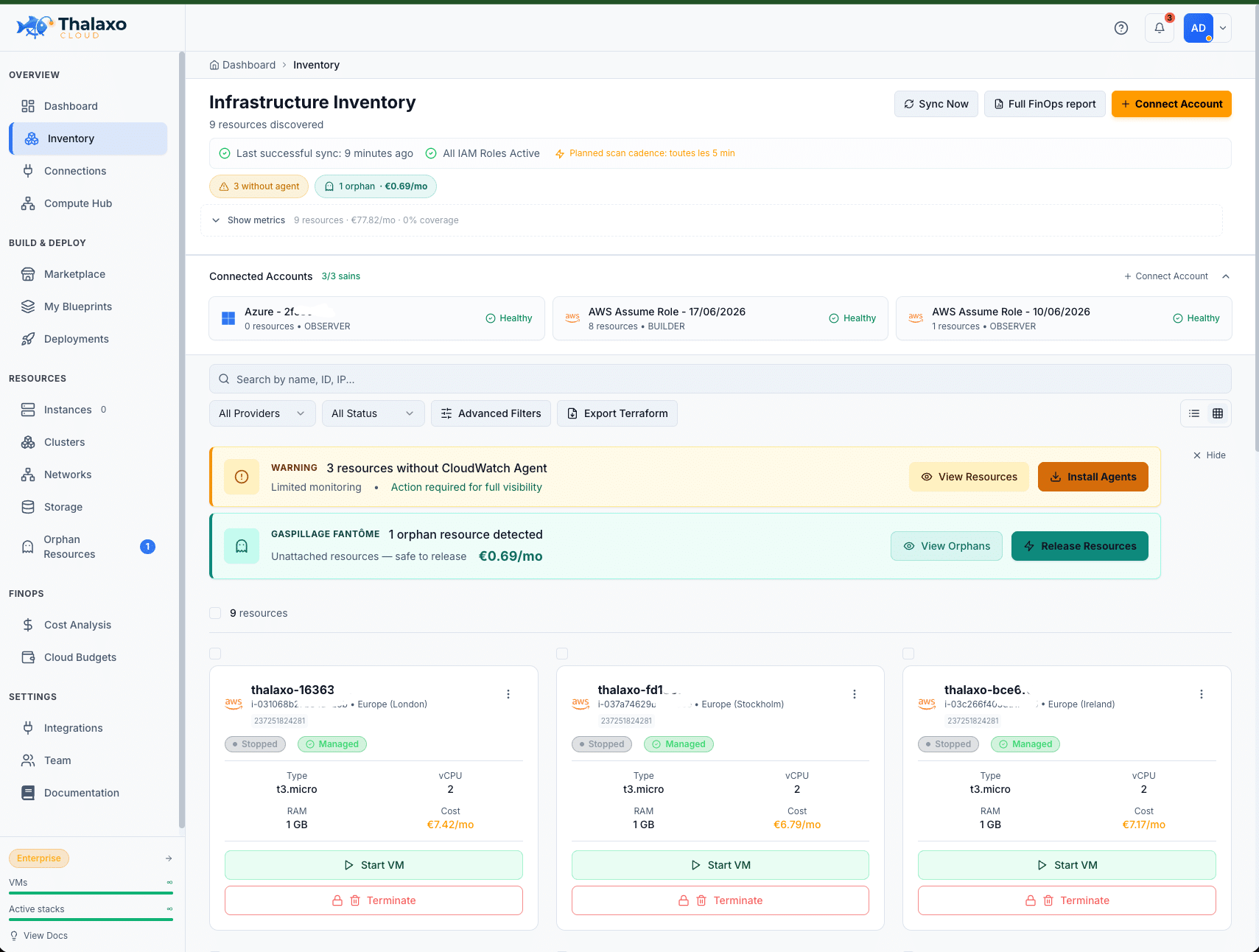Click the Team people icon
Viewport: 1259px width, 952px height.
[28, 760]
